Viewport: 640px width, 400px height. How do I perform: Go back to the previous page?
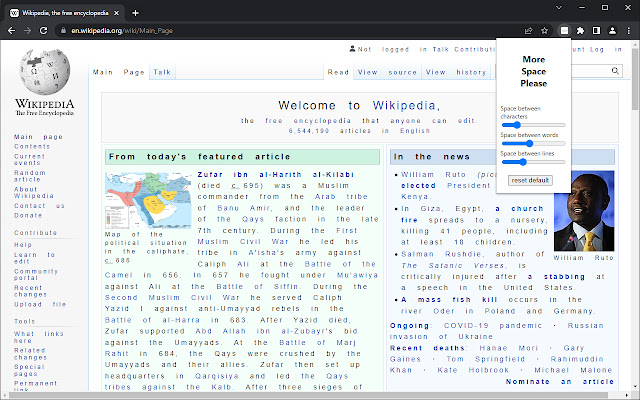pyautogui.click(x=11, y=31)
